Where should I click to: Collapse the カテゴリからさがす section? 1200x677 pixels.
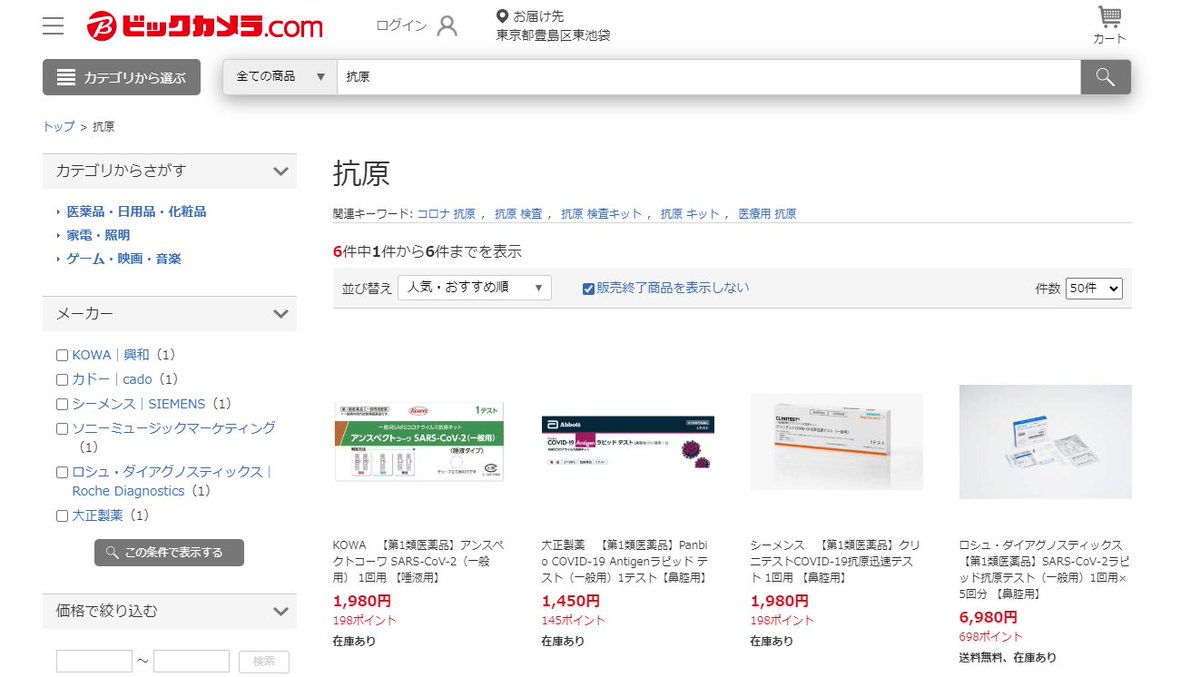(x=280, y=171)
